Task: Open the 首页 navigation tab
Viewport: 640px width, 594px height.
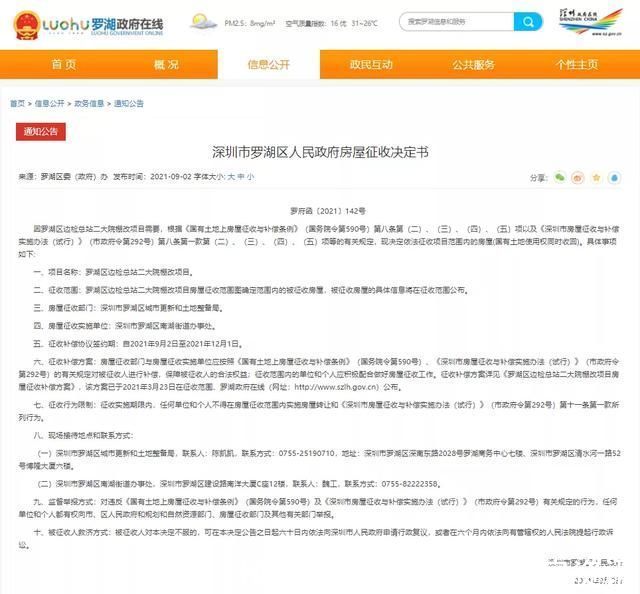Action: click(64, 65)
